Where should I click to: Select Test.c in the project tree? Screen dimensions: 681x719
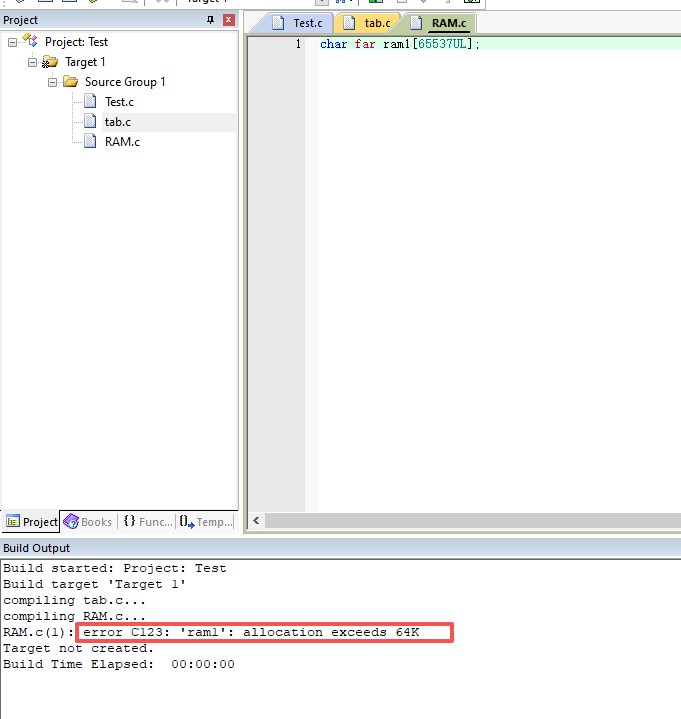(x=118, y=102)
